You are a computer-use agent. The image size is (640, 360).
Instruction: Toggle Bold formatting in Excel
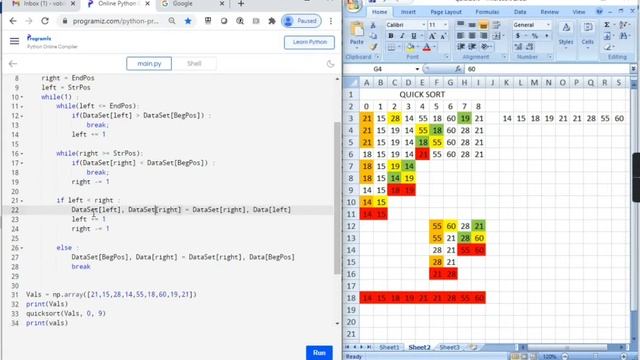coord(391,36)
